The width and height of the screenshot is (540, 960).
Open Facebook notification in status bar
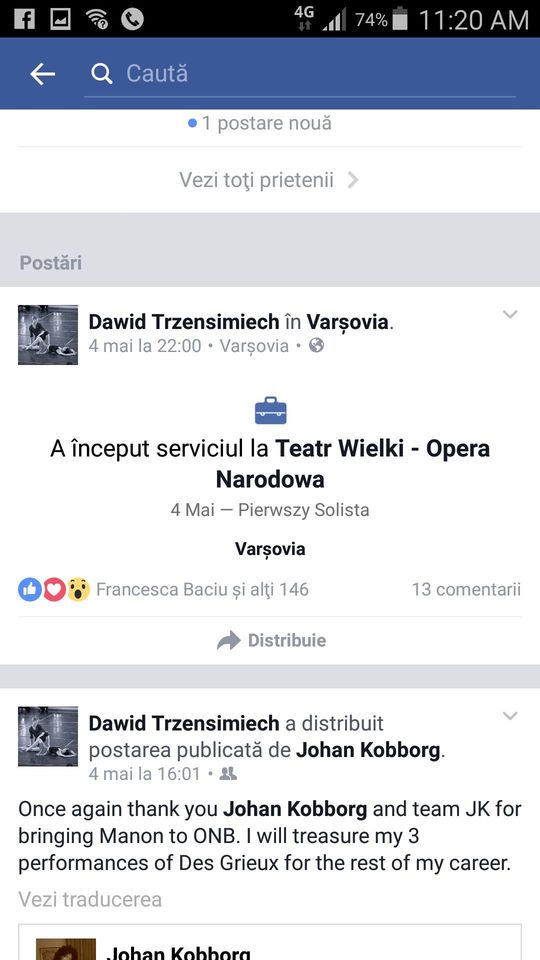click(x=24, y=19)
